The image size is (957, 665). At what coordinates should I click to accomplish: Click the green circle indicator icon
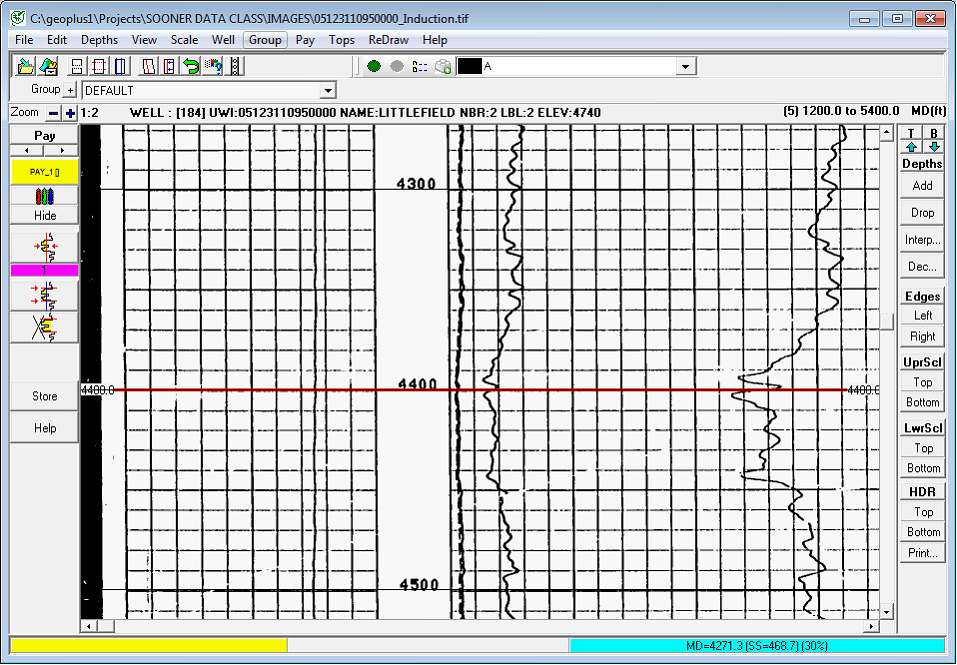[374, 66]
